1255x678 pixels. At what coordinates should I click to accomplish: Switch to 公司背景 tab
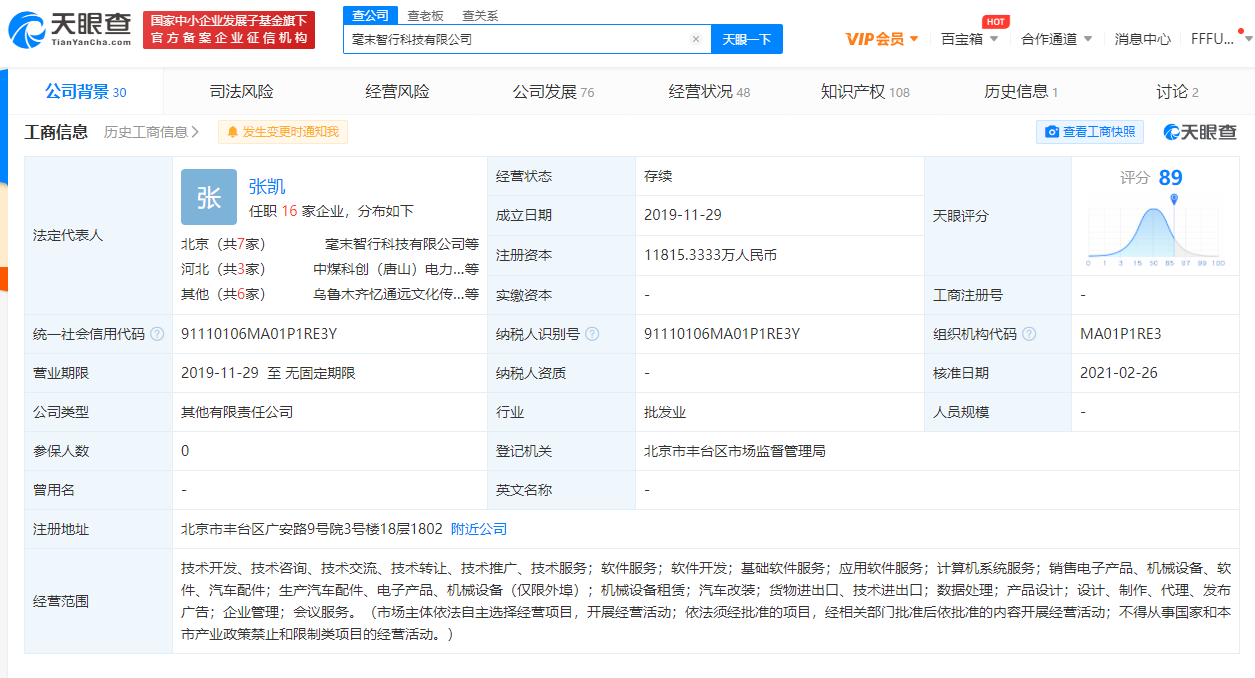pyautogui.click(x=85, y=92)
